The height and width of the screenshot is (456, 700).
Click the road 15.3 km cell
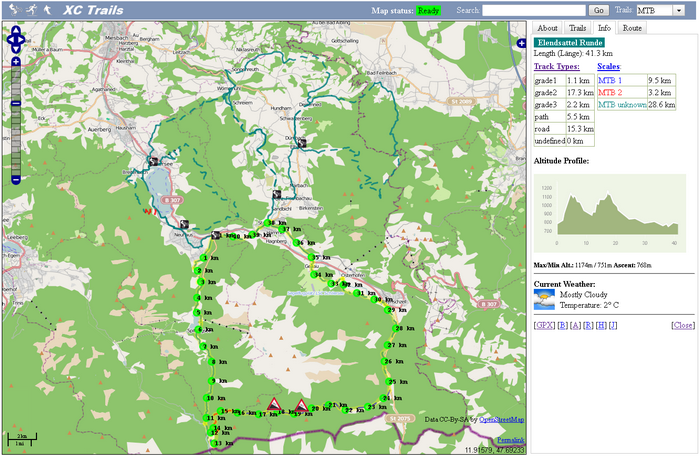coord(580,129)
